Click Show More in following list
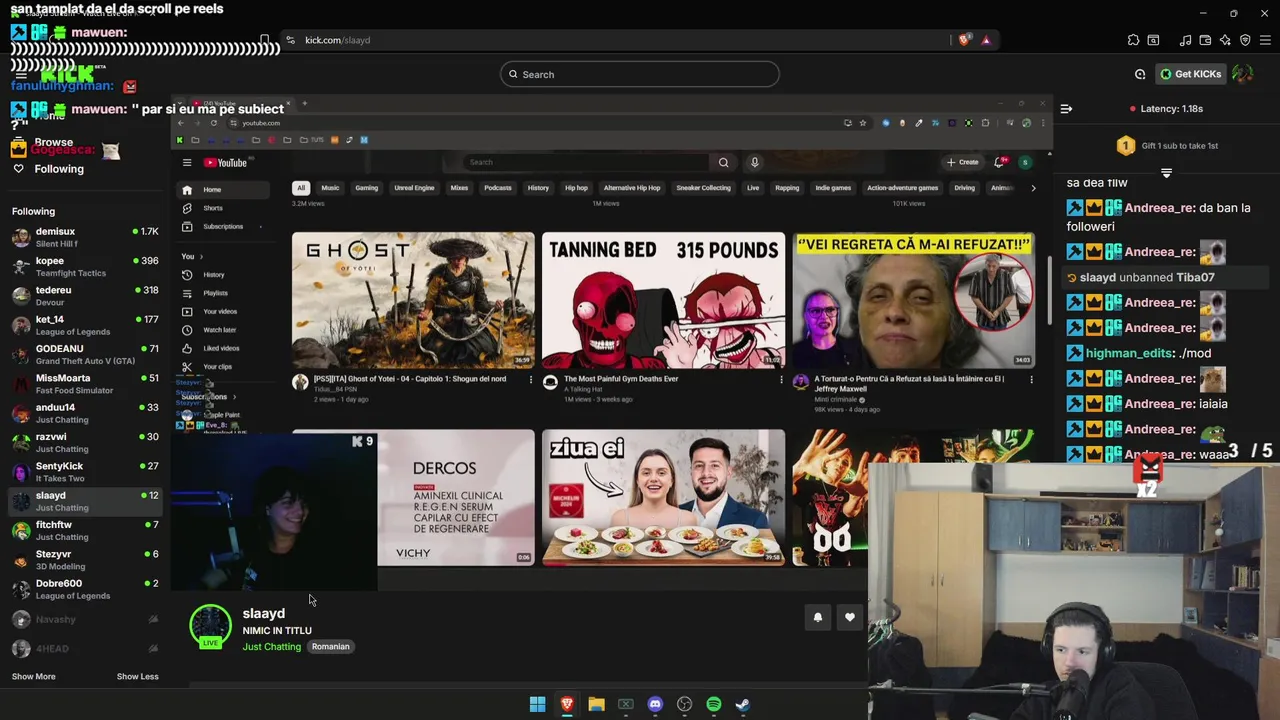The width and height of the screenshot is (1280, 720). [34, 676]
